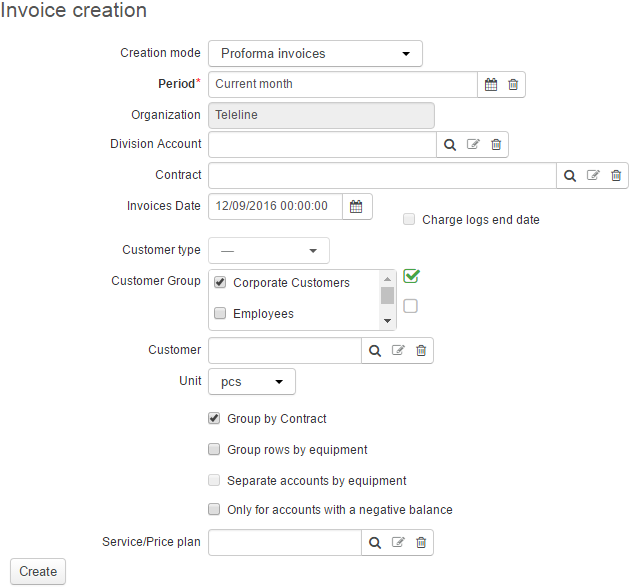Search for a Division Account
Image resolution: width=631 pixels, height=587 pixels.
point(450,144)
